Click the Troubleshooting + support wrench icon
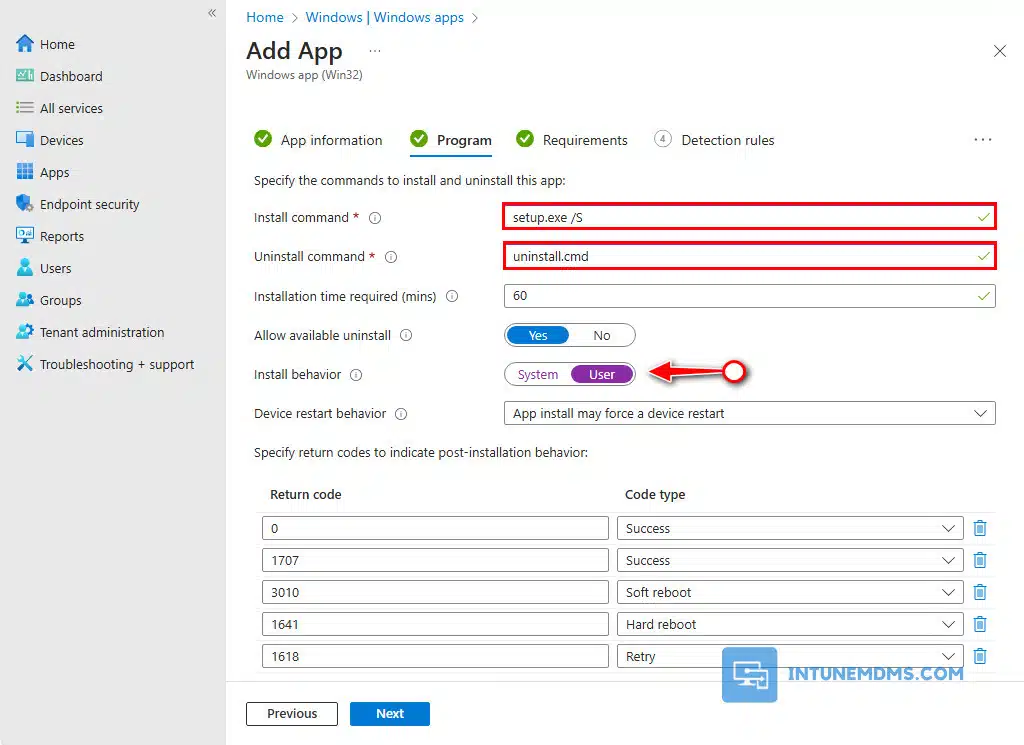Image resolution: width=1024 pixels, height=745 pixels. coord(25,364)
